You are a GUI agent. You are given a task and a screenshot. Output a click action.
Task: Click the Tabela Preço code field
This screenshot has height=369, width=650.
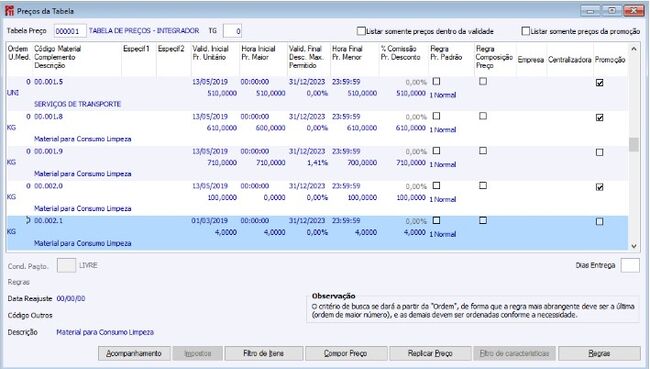coord(70,31)
